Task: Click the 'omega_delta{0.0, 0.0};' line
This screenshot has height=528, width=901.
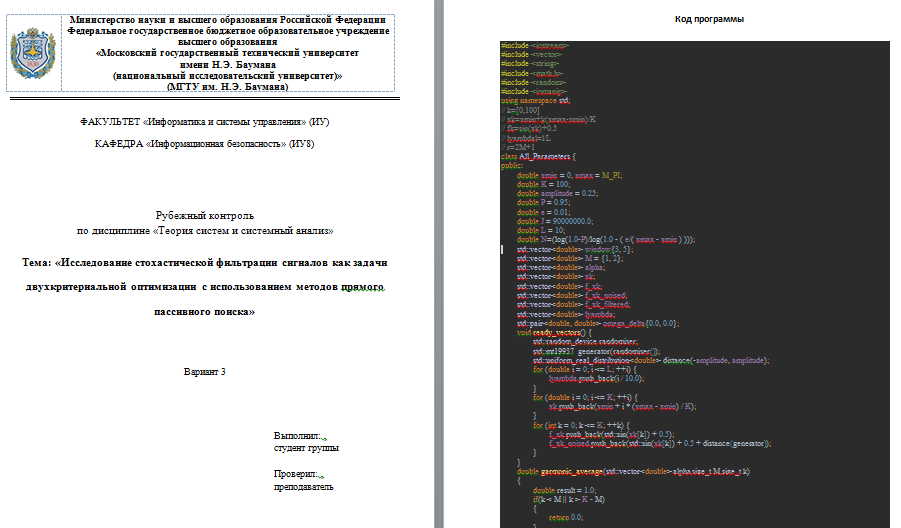Action: point(598,323)
